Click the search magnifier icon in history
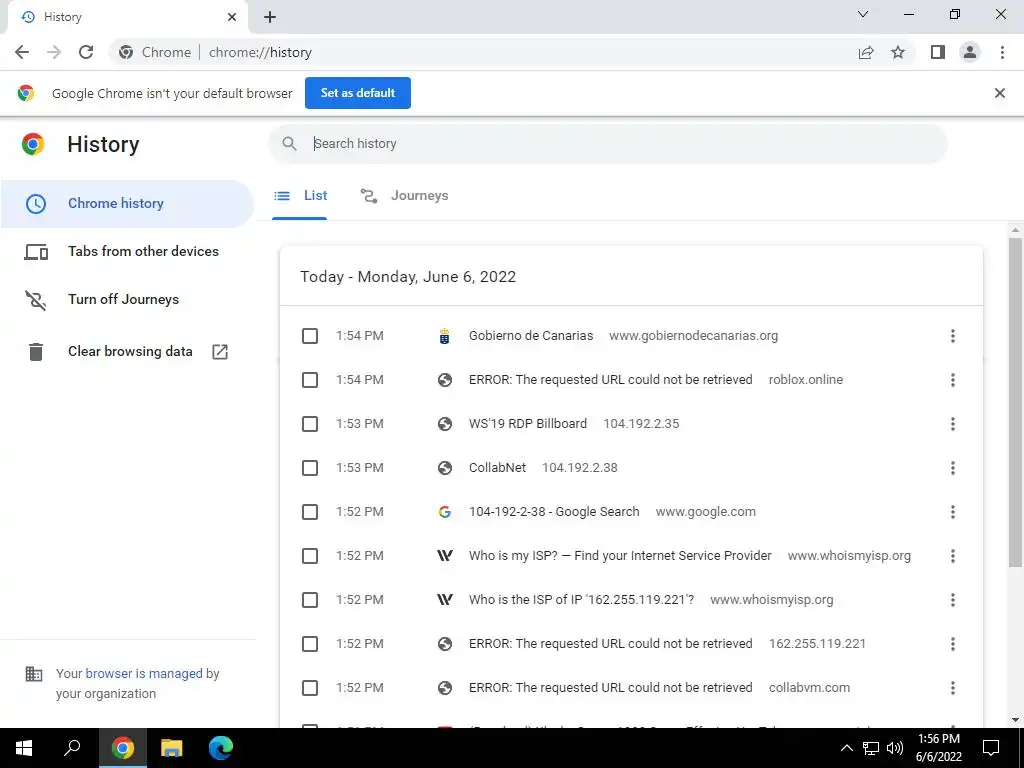1024x768 pixels. pos(289,144)
